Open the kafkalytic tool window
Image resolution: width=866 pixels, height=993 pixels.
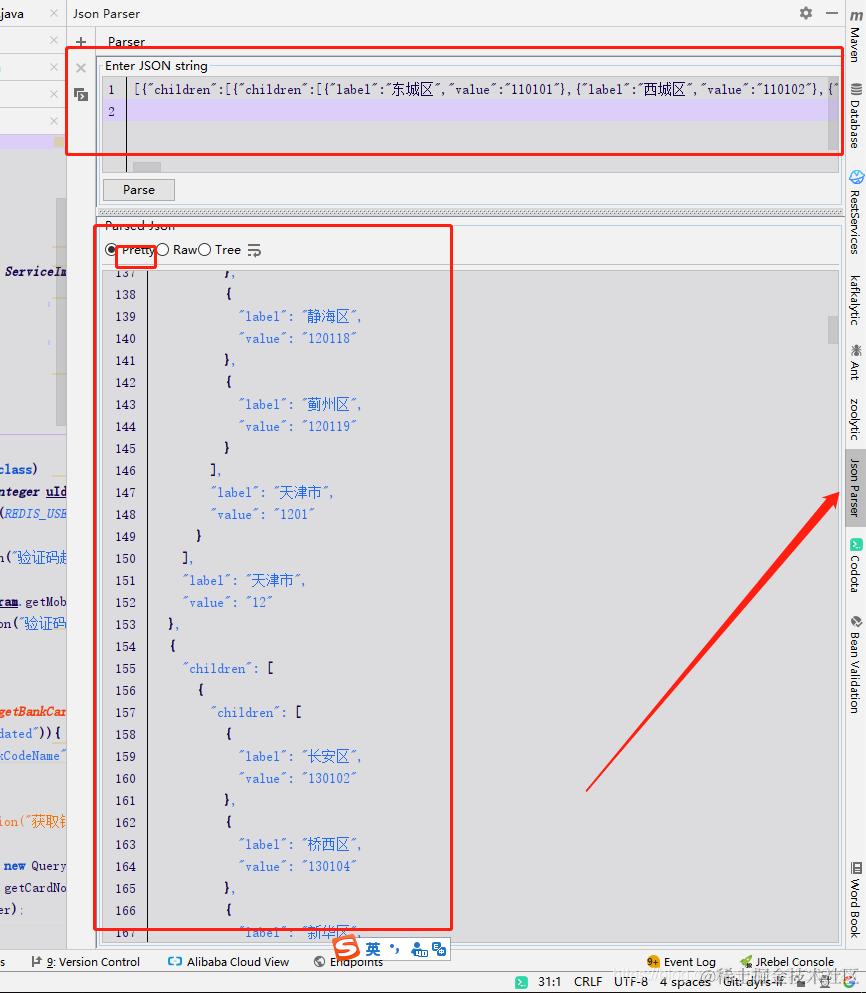click(856, 300)
